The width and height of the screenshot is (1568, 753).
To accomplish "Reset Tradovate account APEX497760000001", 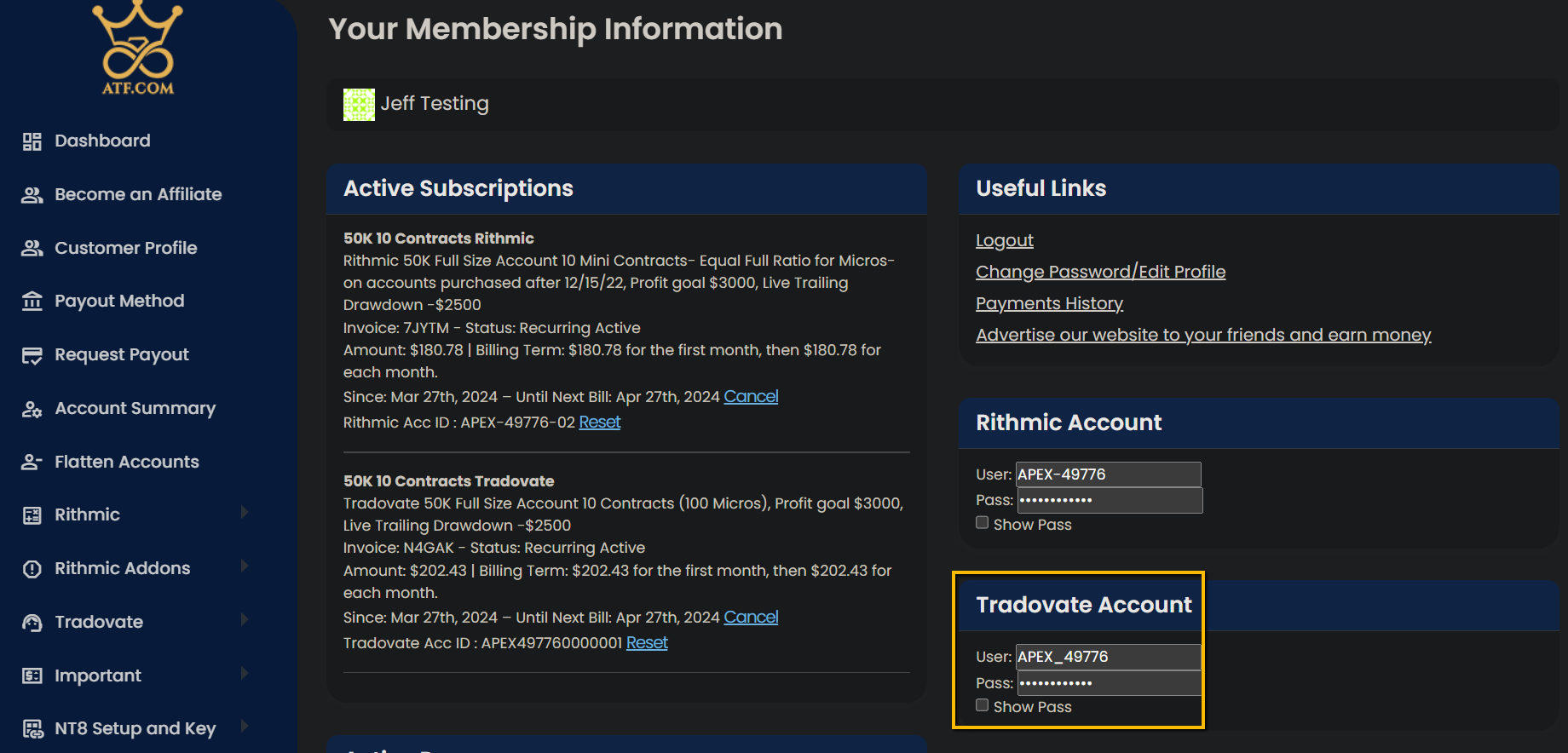I will pos(647,642).
